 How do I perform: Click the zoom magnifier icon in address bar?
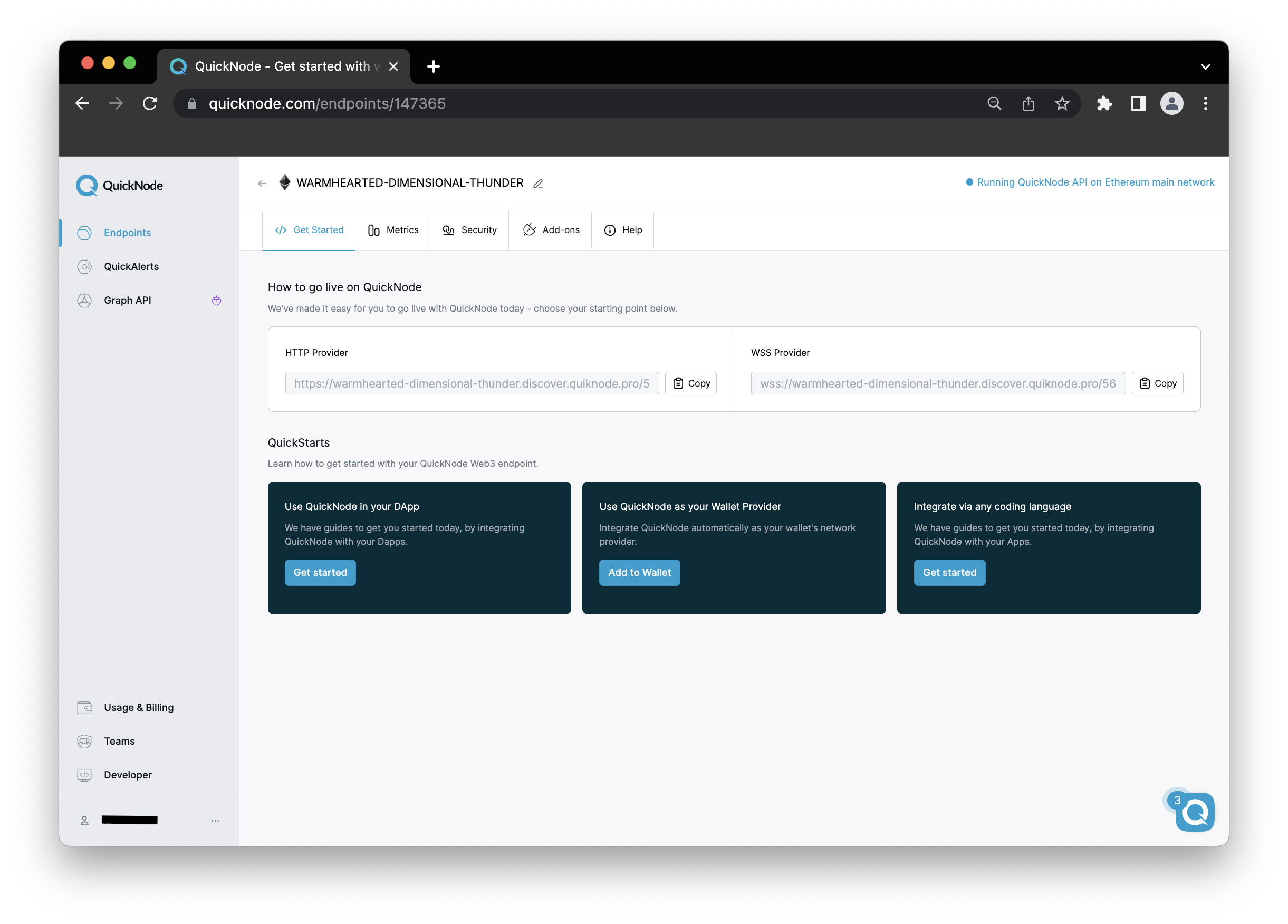click(x=994, y=103)
